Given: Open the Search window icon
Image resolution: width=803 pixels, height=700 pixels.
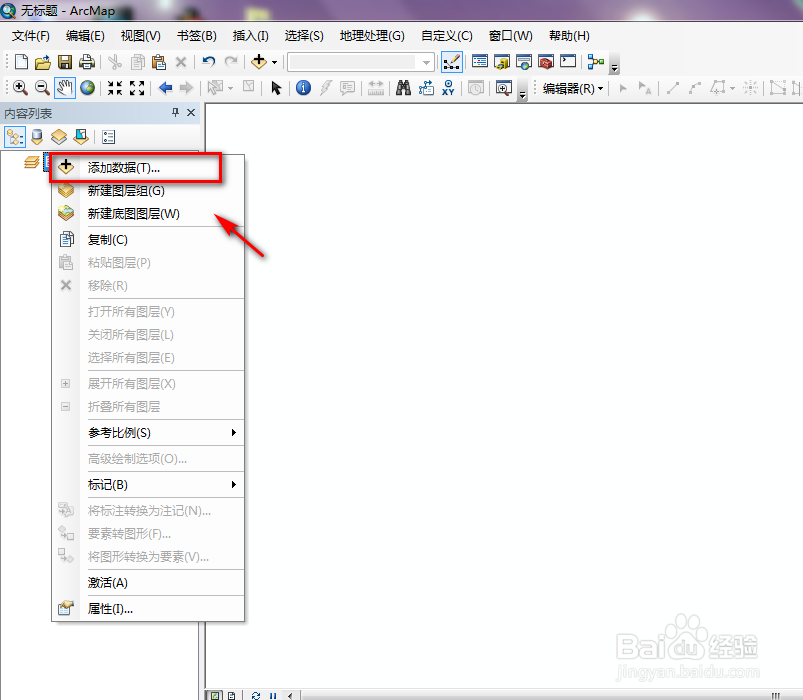Looking at the screenshot, I should 524,62.
